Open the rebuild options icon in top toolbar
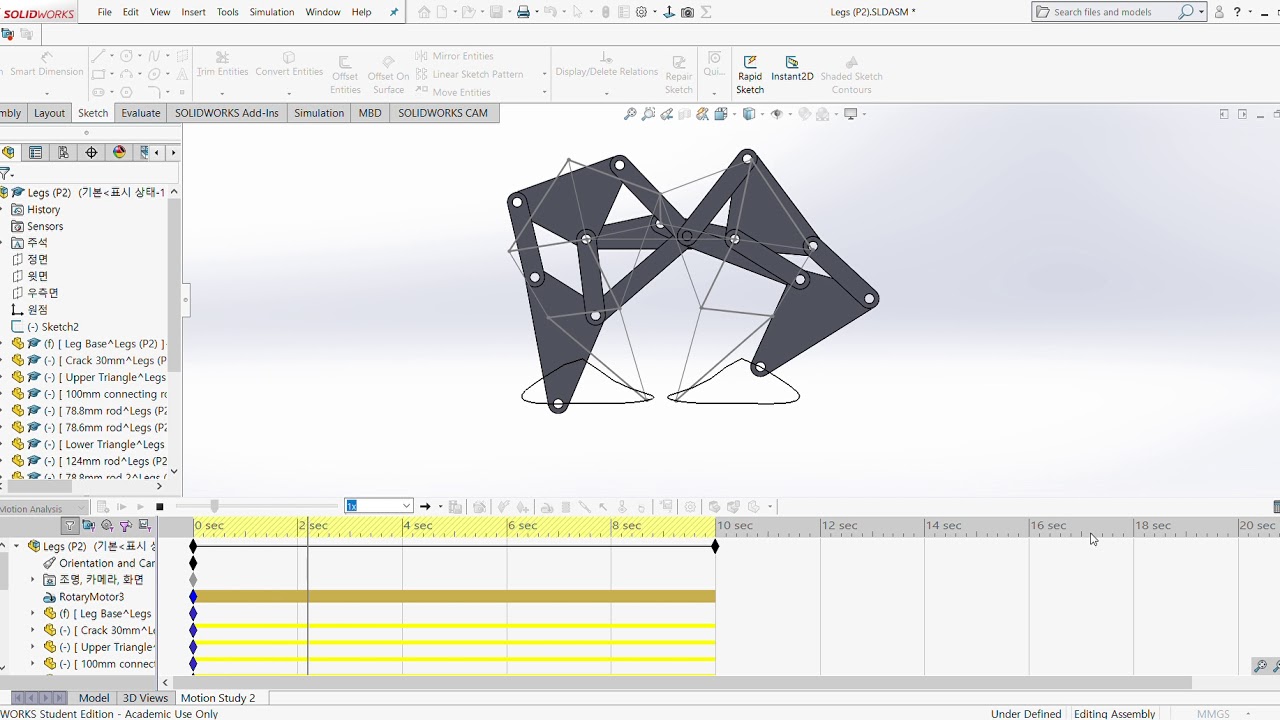This screenshot has width=1280, height=720. click(606, 12)
